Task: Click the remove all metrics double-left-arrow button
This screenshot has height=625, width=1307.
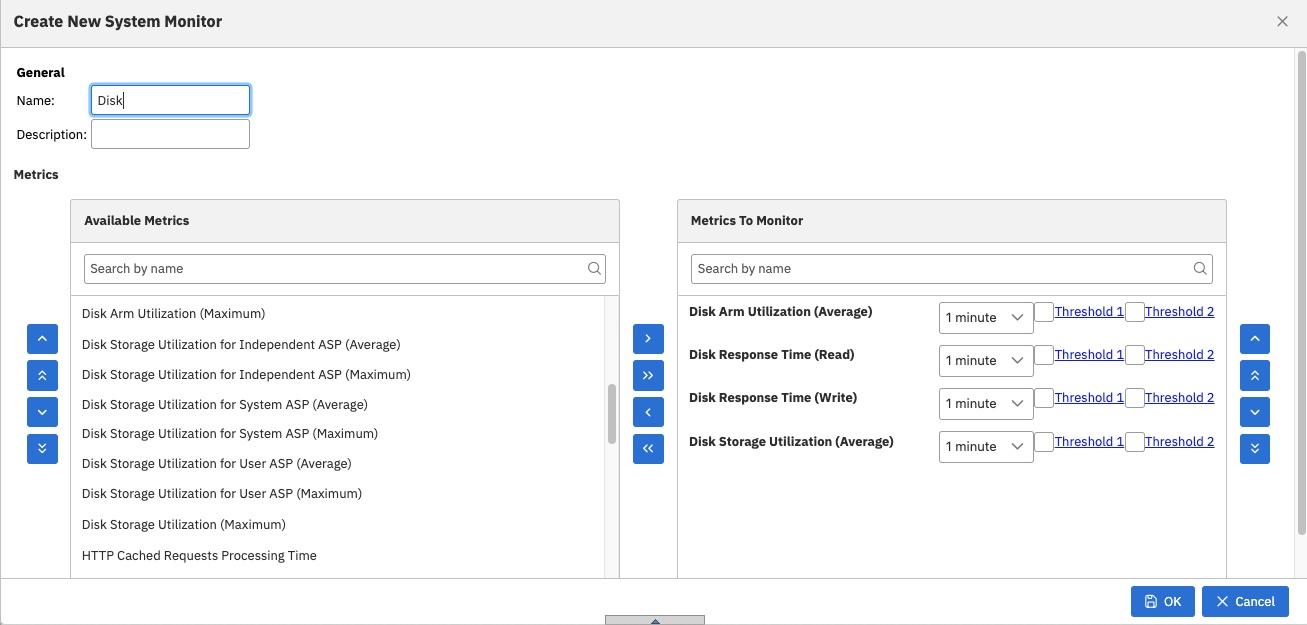Action: [x=648, y=449]
